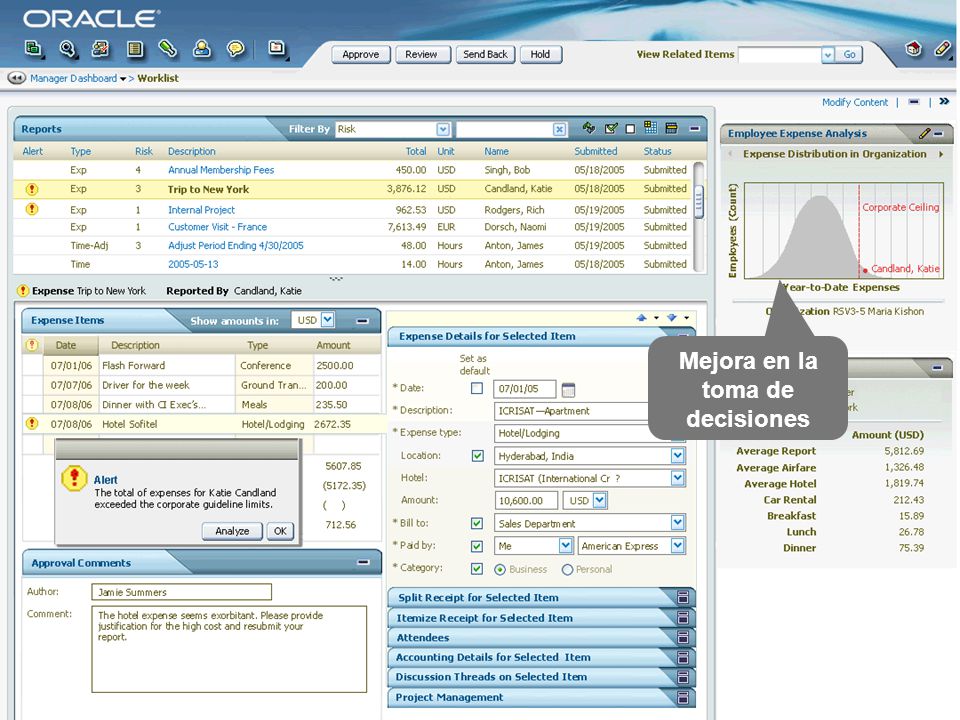
Task: Open the magnifying glass search tool
Action: (x=67, y=48)
